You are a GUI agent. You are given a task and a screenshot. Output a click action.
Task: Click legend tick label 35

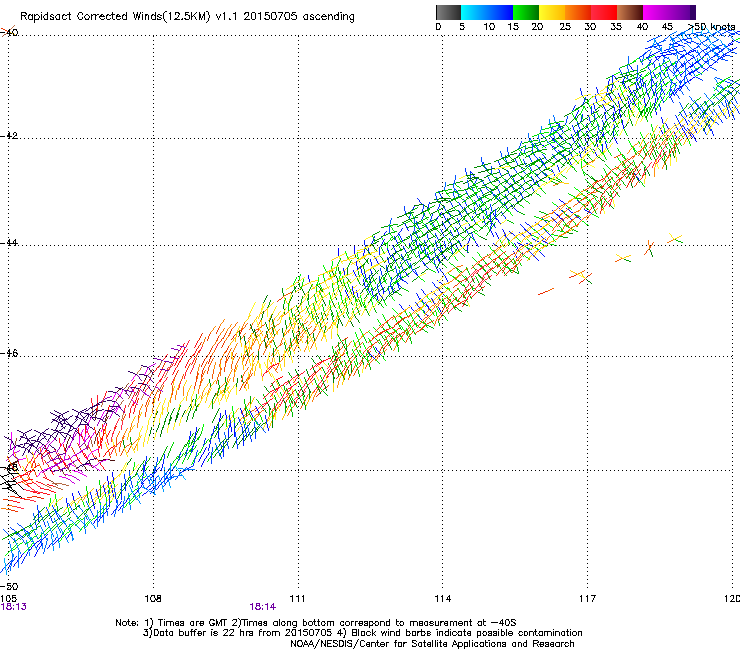pos(616,27)
